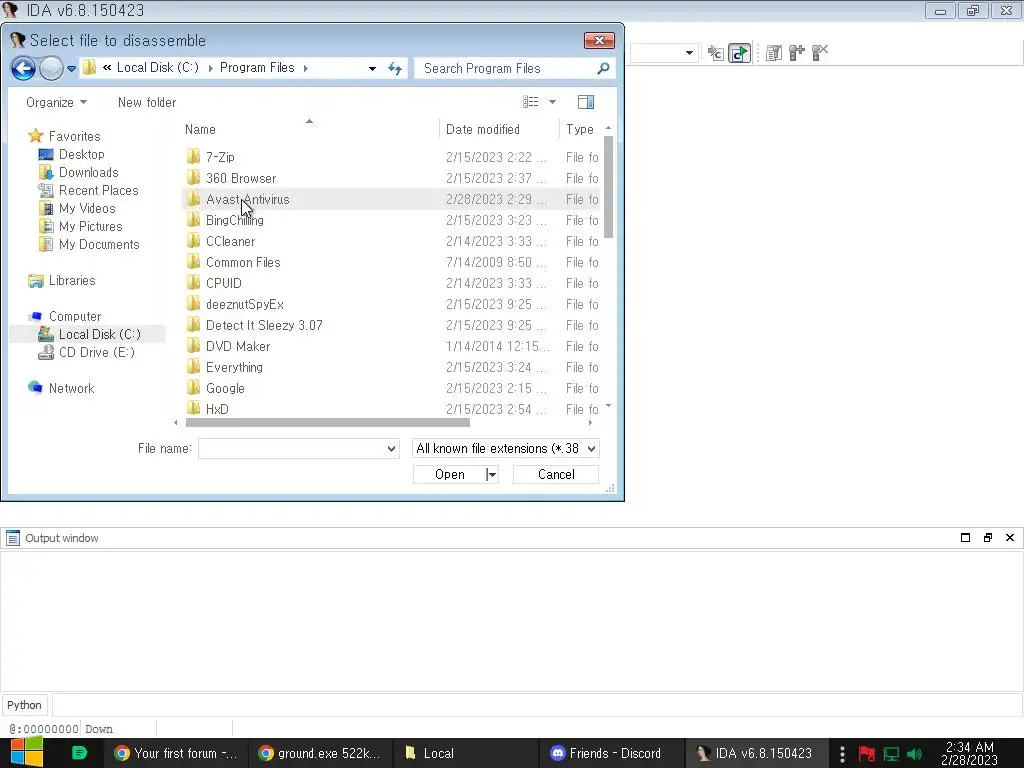The width and height of the screenshot is (1024, 768).
Task: Click the Type column header
Action: point(580,129)
